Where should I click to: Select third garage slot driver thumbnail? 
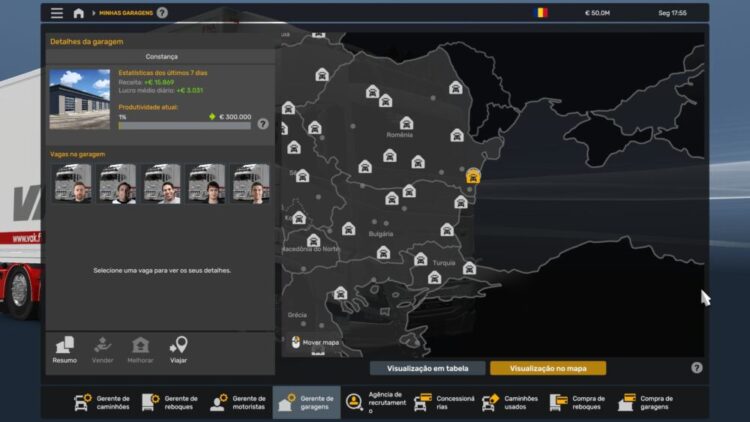click(x=162, y=184)
